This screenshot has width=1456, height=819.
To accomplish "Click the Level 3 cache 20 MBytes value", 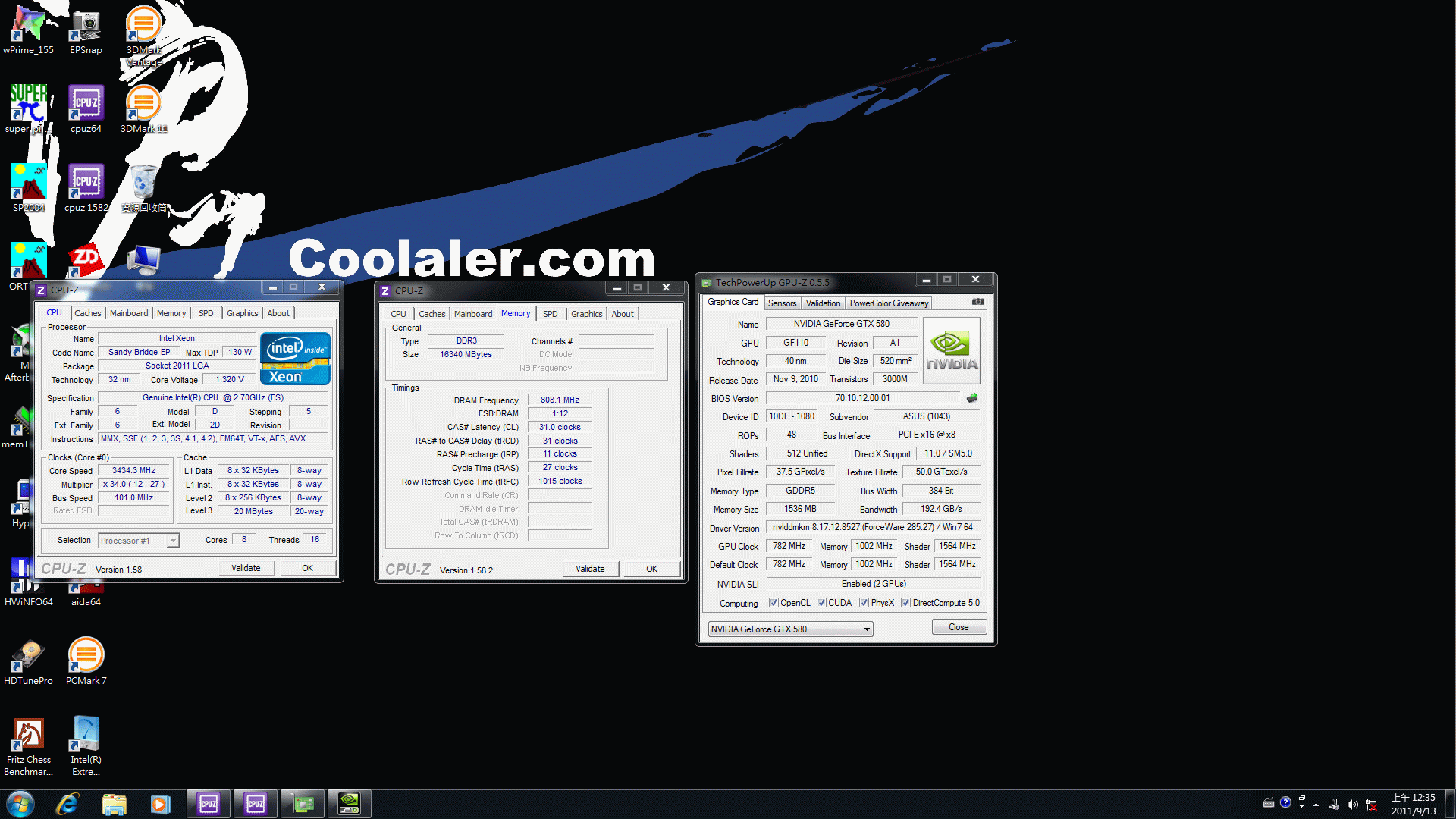I will [253, 511].
